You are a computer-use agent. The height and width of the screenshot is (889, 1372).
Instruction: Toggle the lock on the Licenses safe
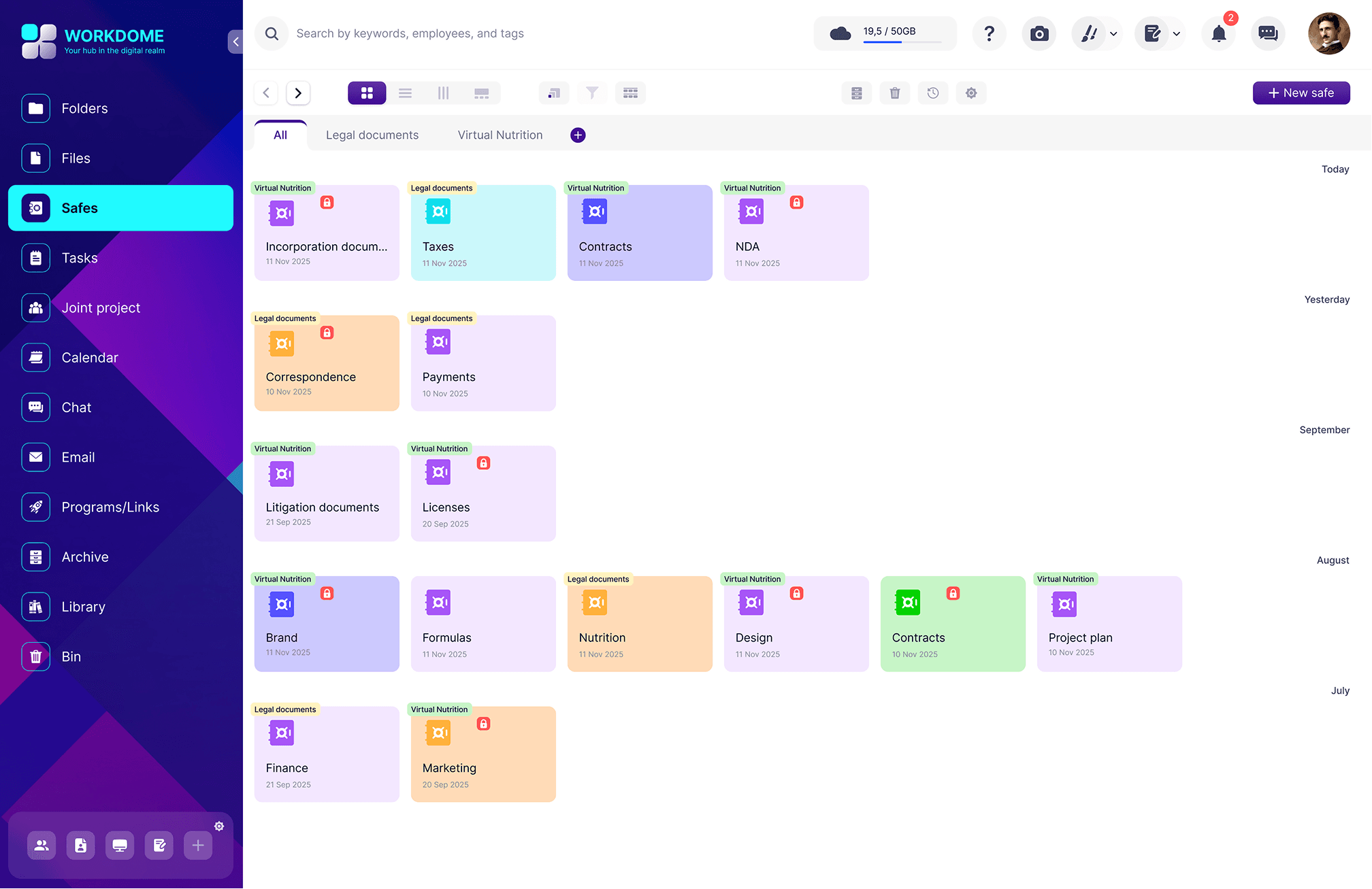point(483,463)
